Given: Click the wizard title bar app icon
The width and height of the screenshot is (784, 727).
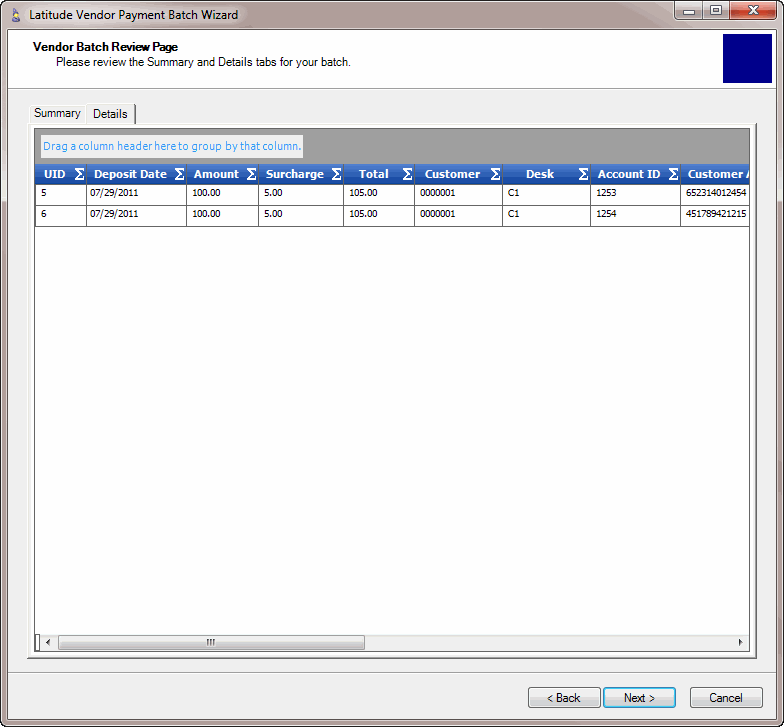Looking at the screenshot, I should point(15,15).
